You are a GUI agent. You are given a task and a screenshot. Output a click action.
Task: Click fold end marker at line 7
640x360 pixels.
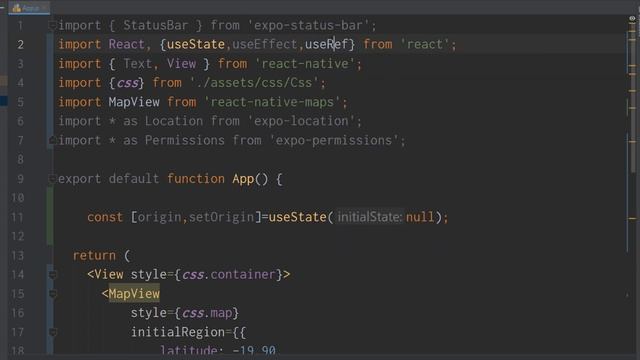[x=52, y=140]
